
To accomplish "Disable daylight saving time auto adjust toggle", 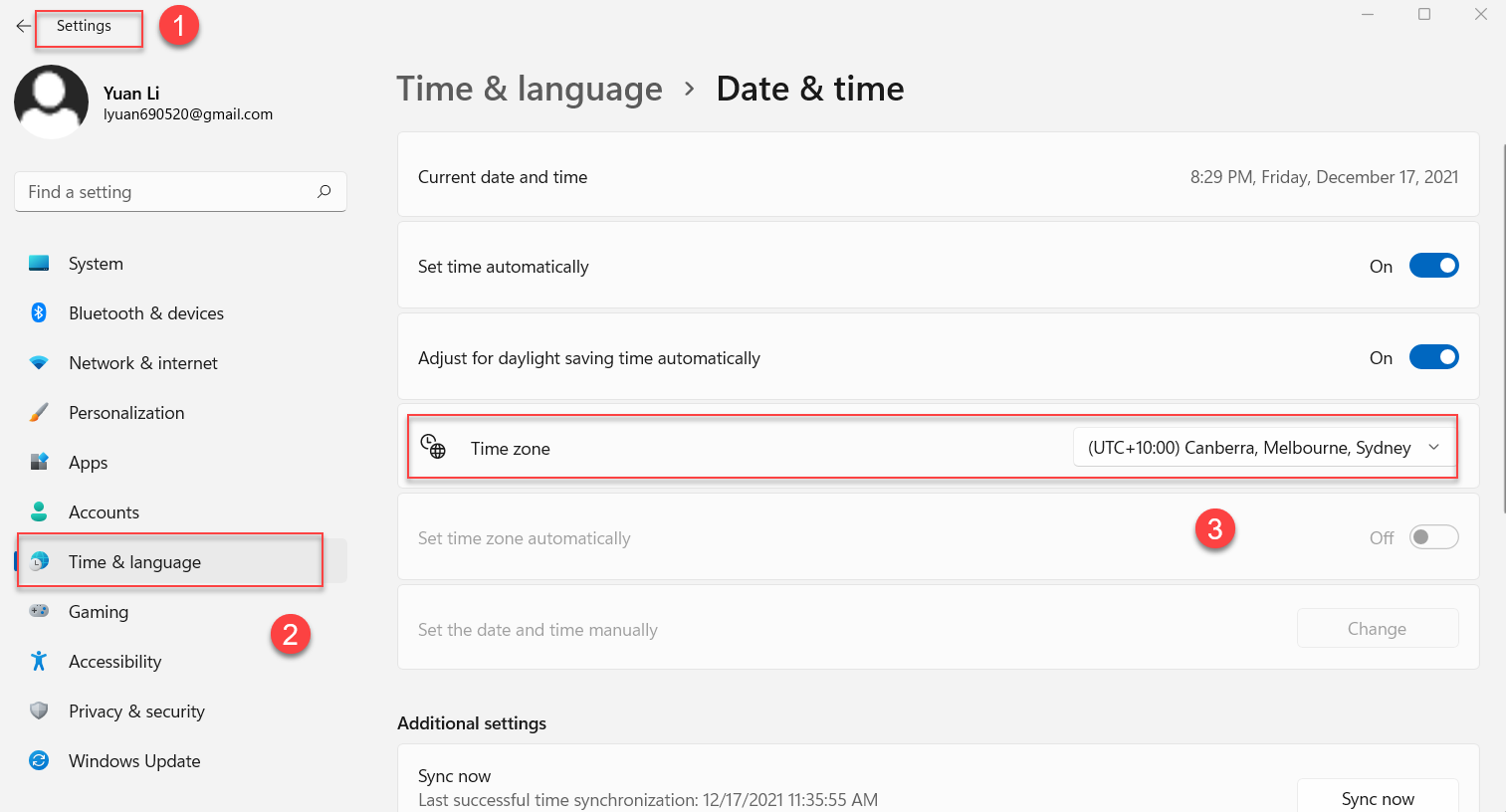I will 1433,357.
